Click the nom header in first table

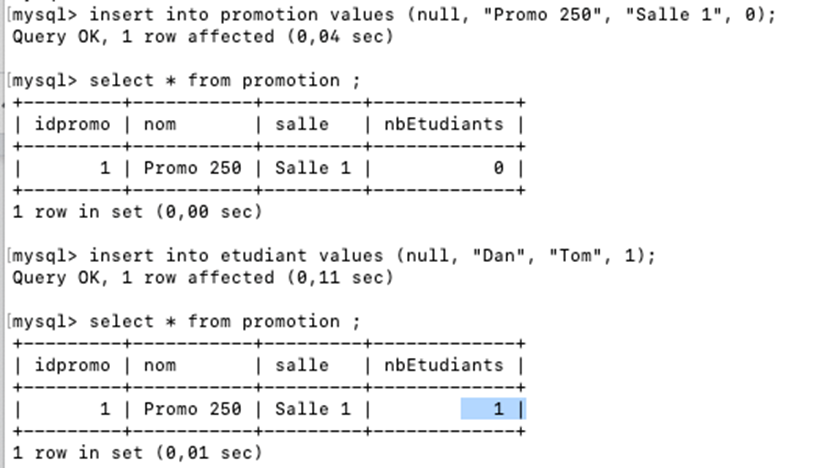[160, 124]
